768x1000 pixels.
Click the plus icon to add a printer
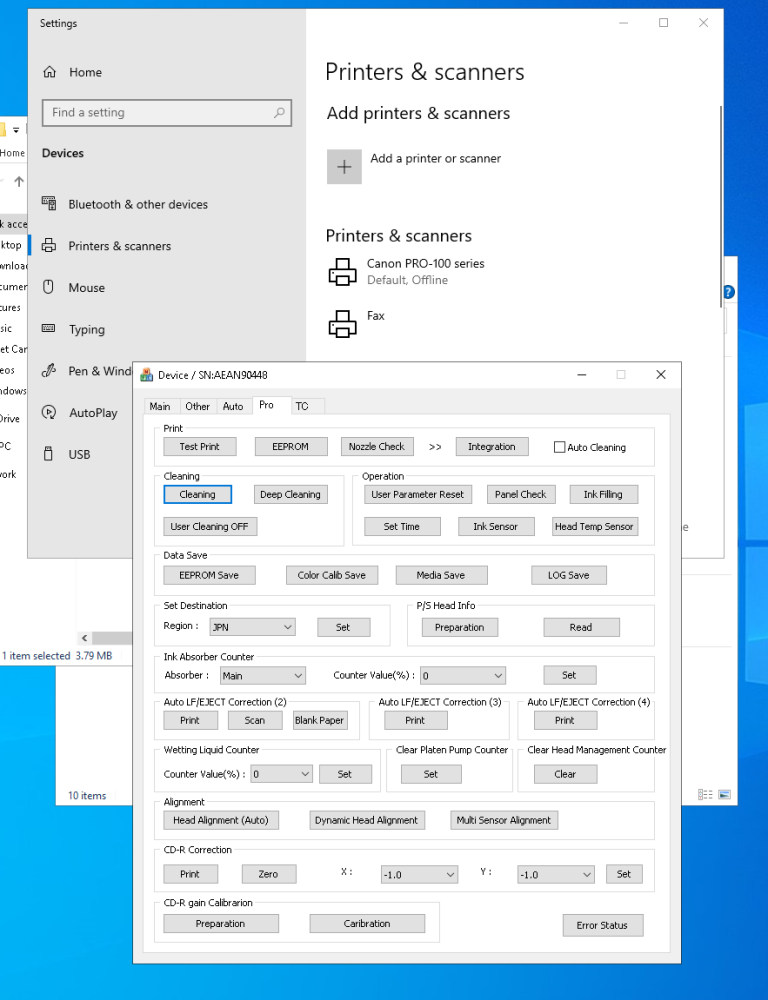[344, 167]
